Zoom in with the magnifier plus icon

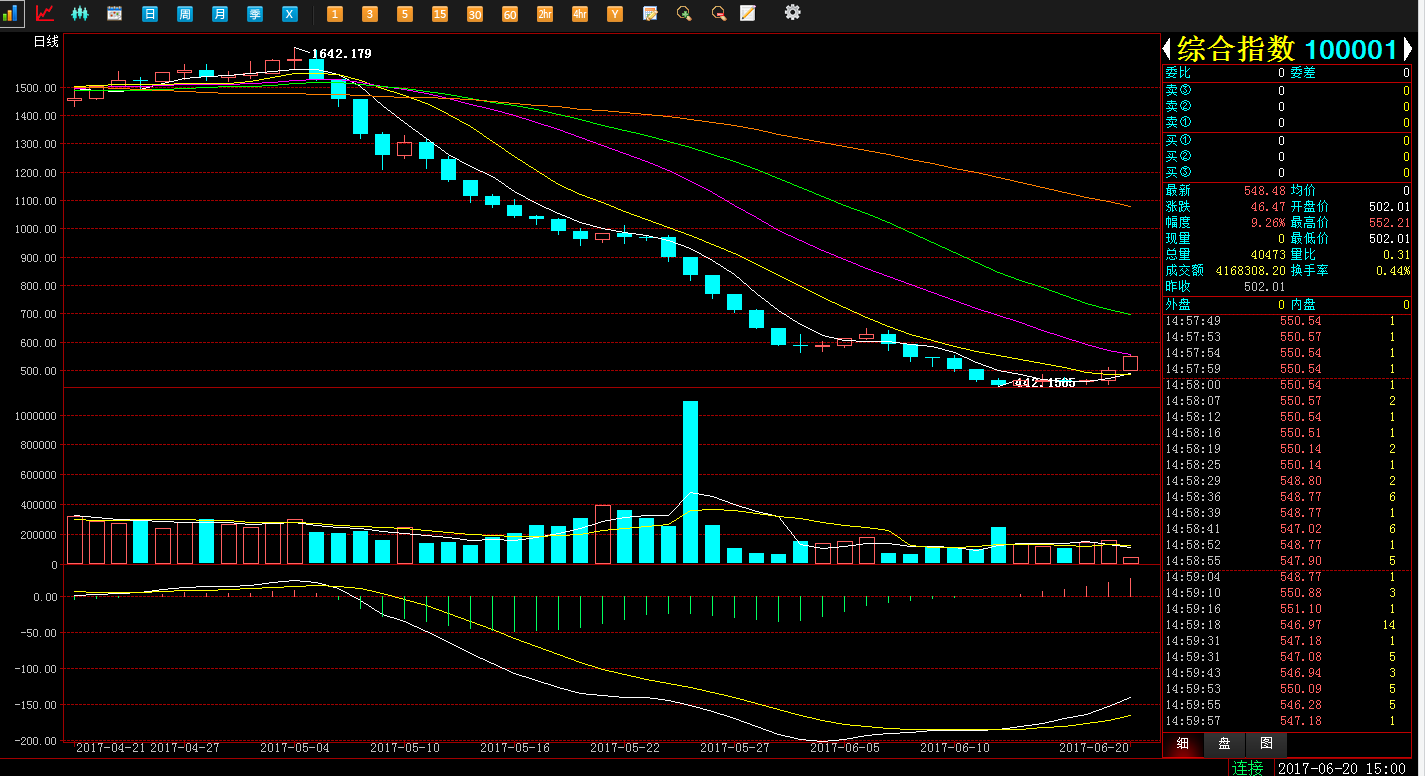684,14
